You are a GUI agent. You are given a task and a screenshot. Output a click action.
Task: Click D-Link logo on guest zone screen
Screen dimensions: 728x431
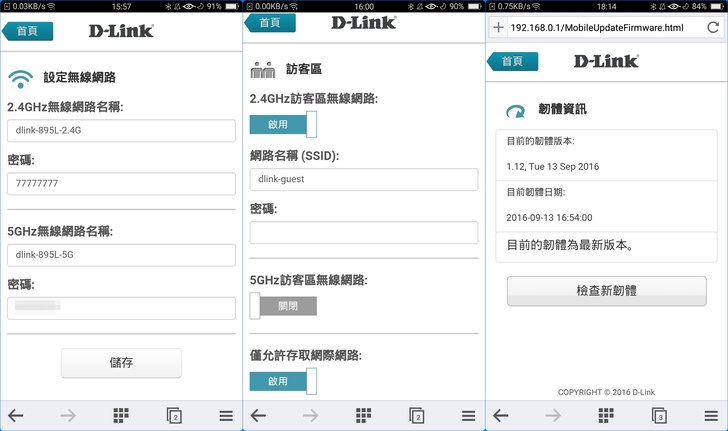pyautogui.click(x=364, y=23)
